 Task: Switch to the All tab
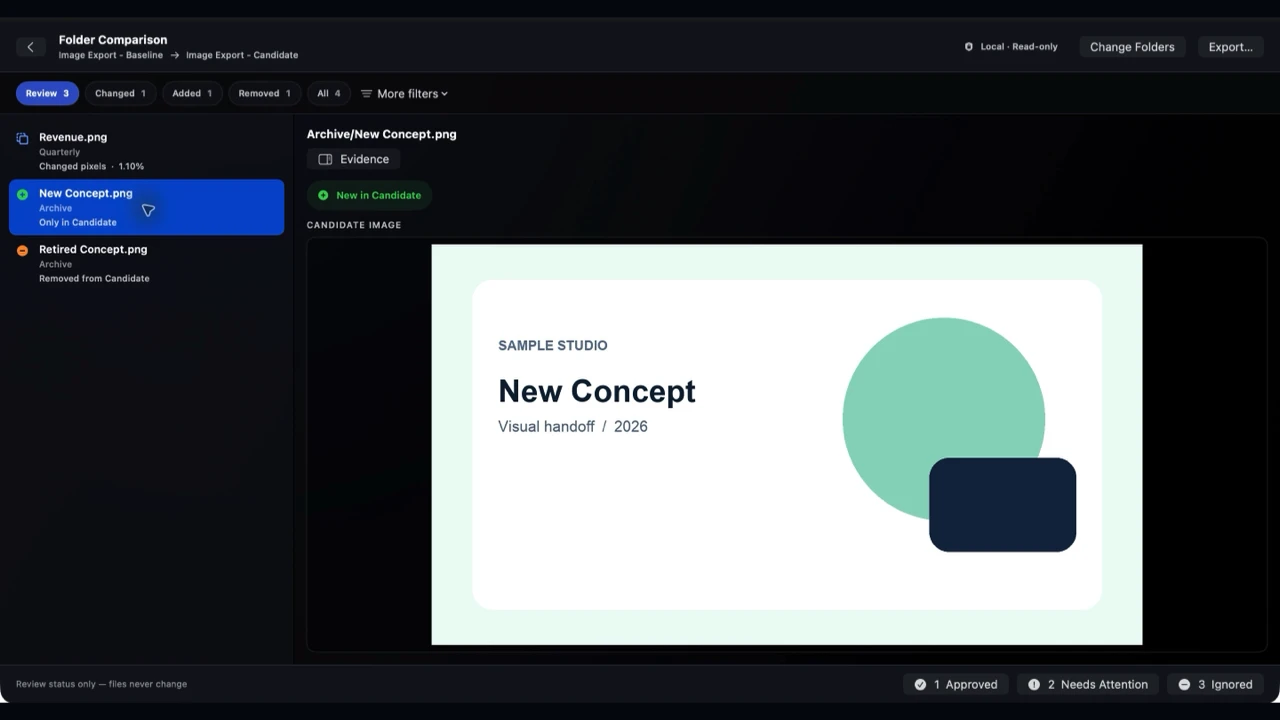(329, 93)
